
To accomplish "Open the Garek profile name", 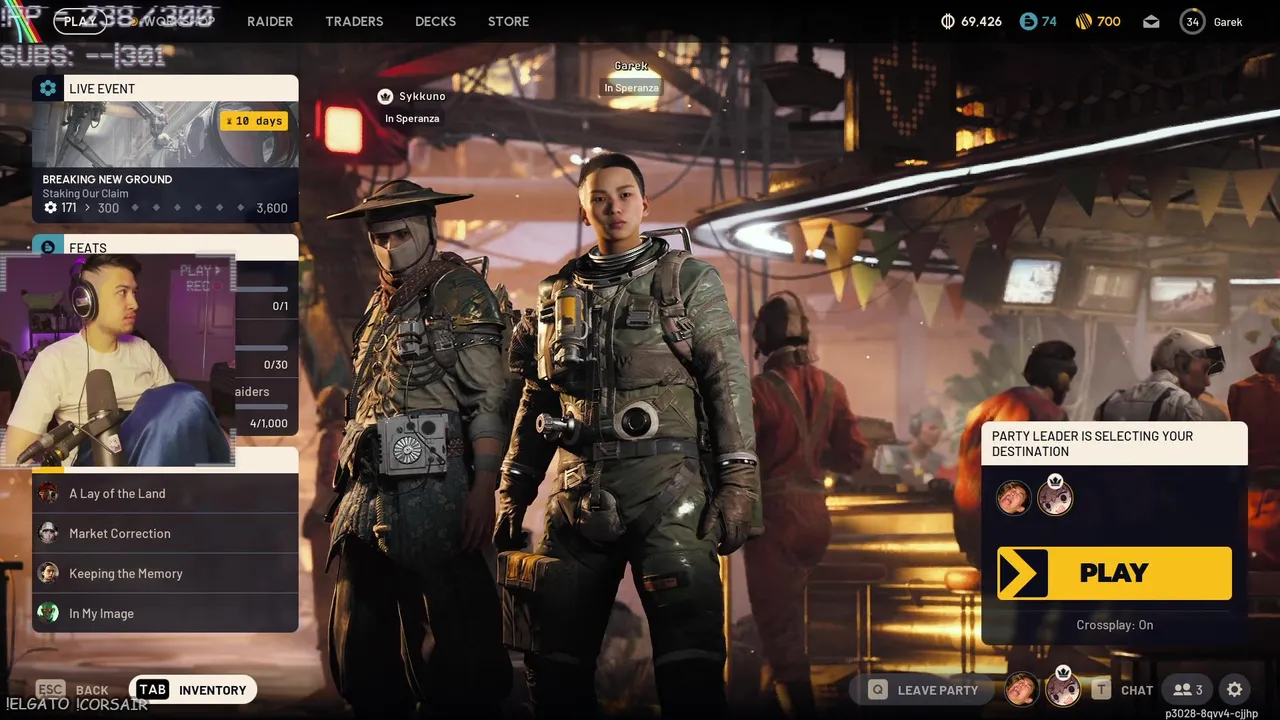I will (x=1228, y=21).
